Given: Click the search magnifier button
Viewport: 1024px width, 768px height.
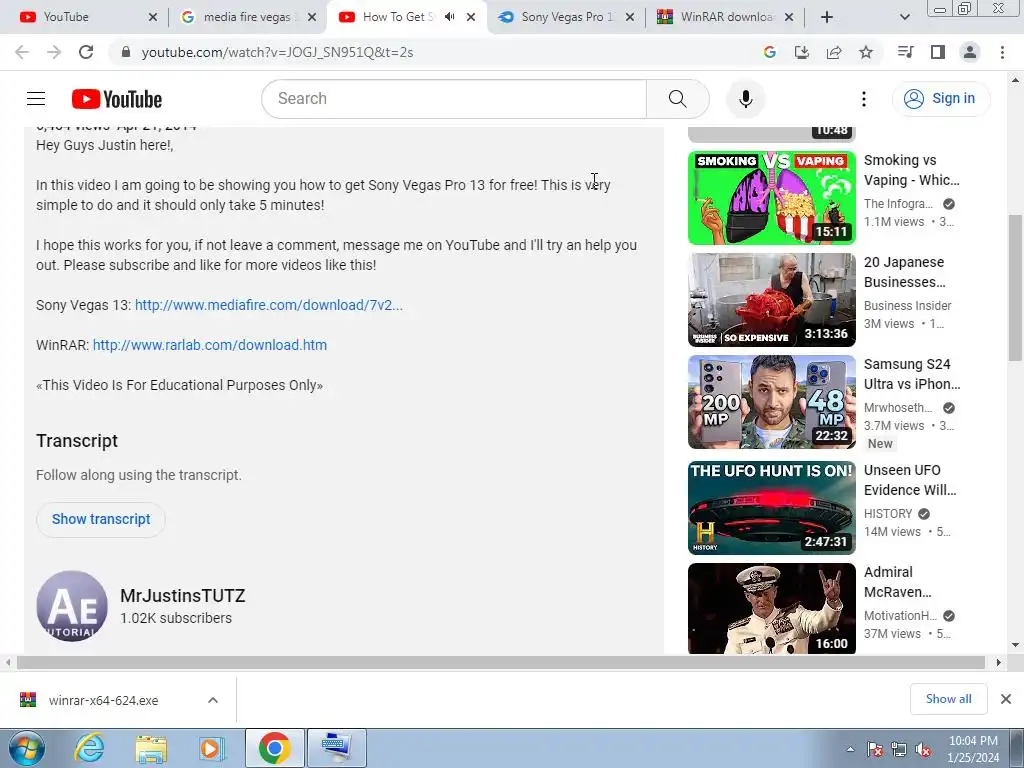Looking at the screenshot, I should point(677,99).
